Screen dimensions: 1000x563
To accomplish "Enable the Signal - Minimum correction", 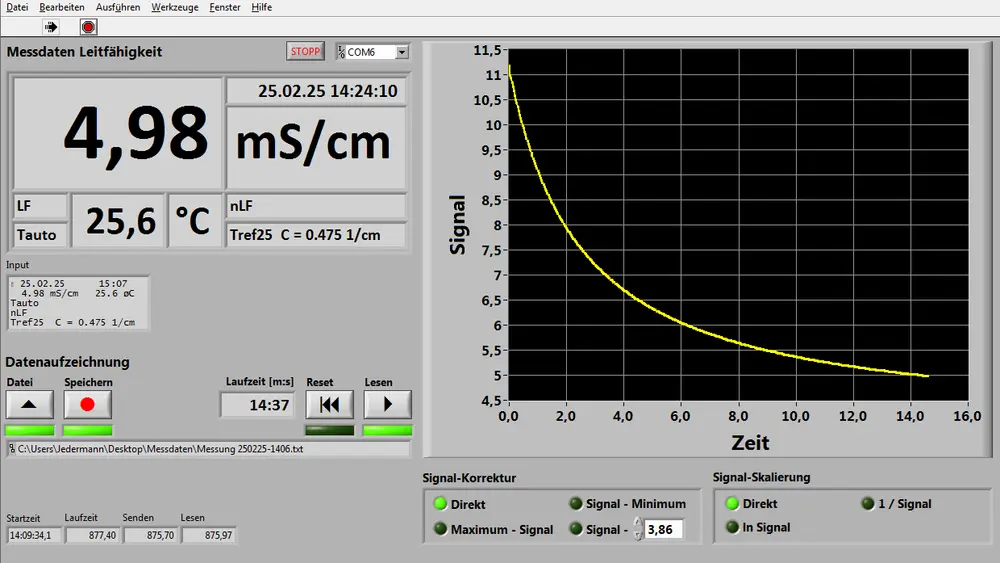I will pos(575,504).
